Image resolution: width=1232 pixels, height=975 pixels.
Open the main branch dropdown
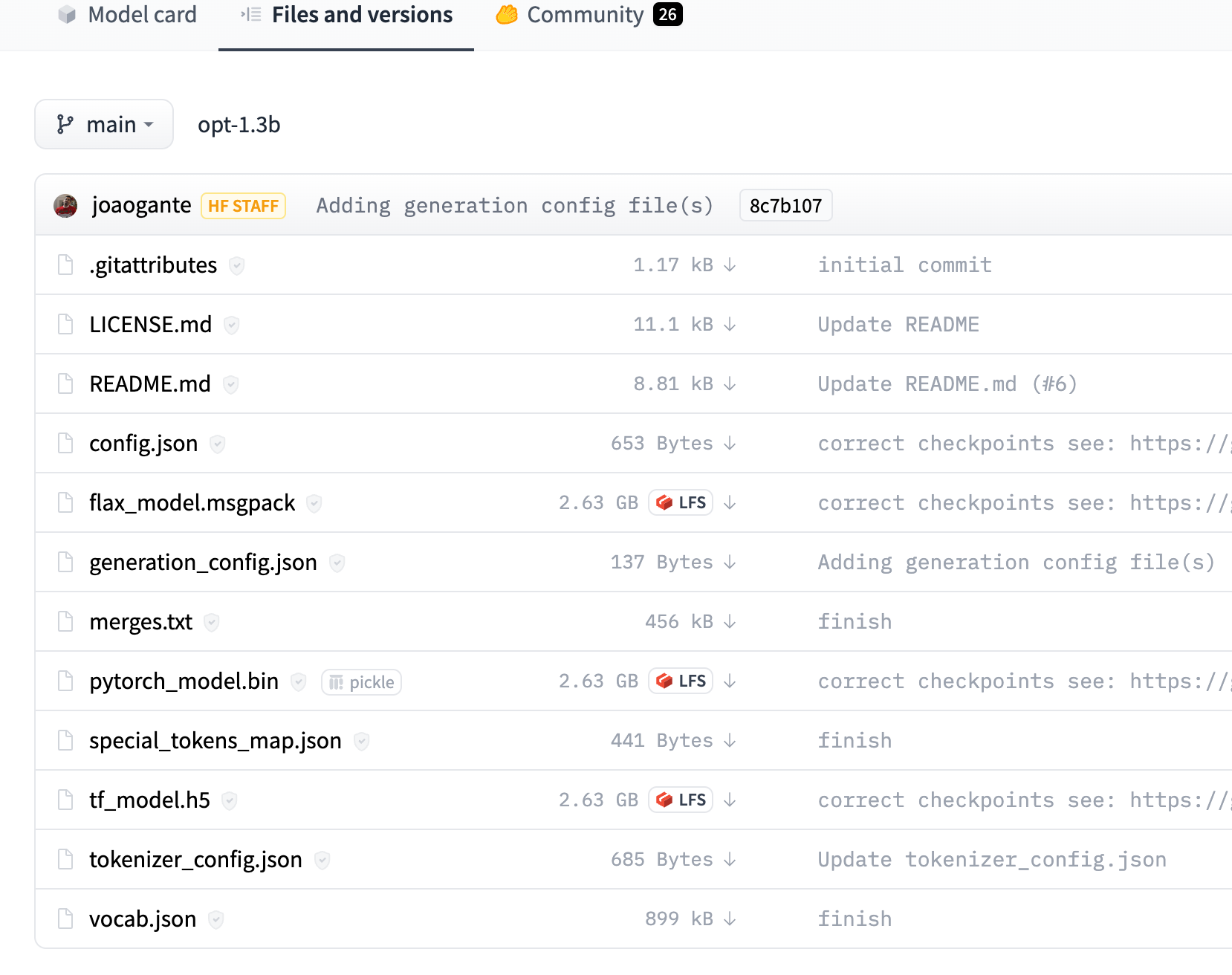(103, 124)
